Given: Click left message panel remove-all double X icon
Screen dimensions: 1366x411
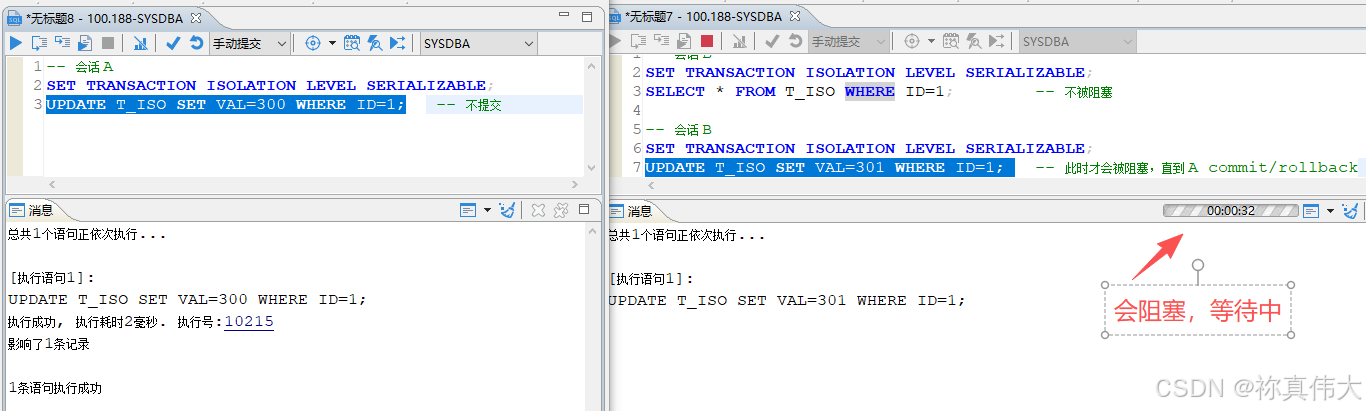Looking at the screenshot, I should point(560,210).
